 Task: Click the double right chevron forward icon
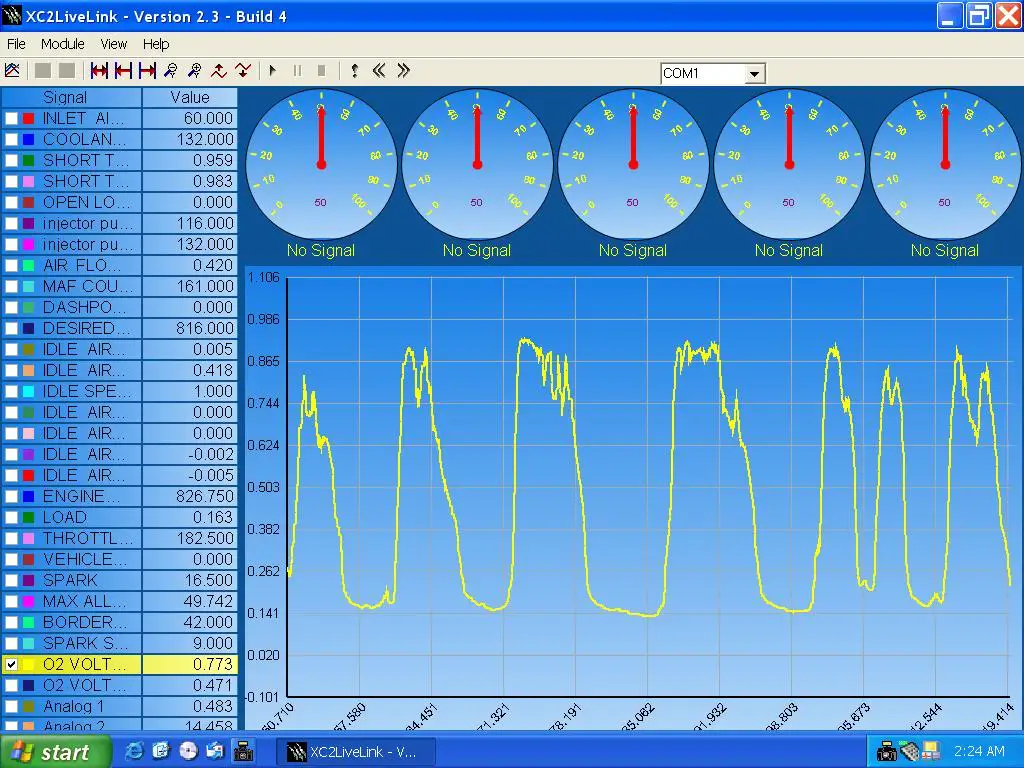tap(404, 71)
